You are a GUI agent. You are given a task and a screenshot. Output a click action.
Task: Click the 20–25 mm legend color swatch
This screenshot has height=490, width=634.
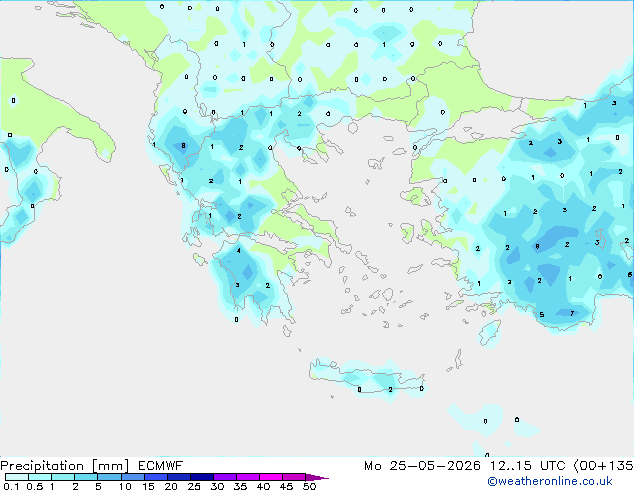178,477
